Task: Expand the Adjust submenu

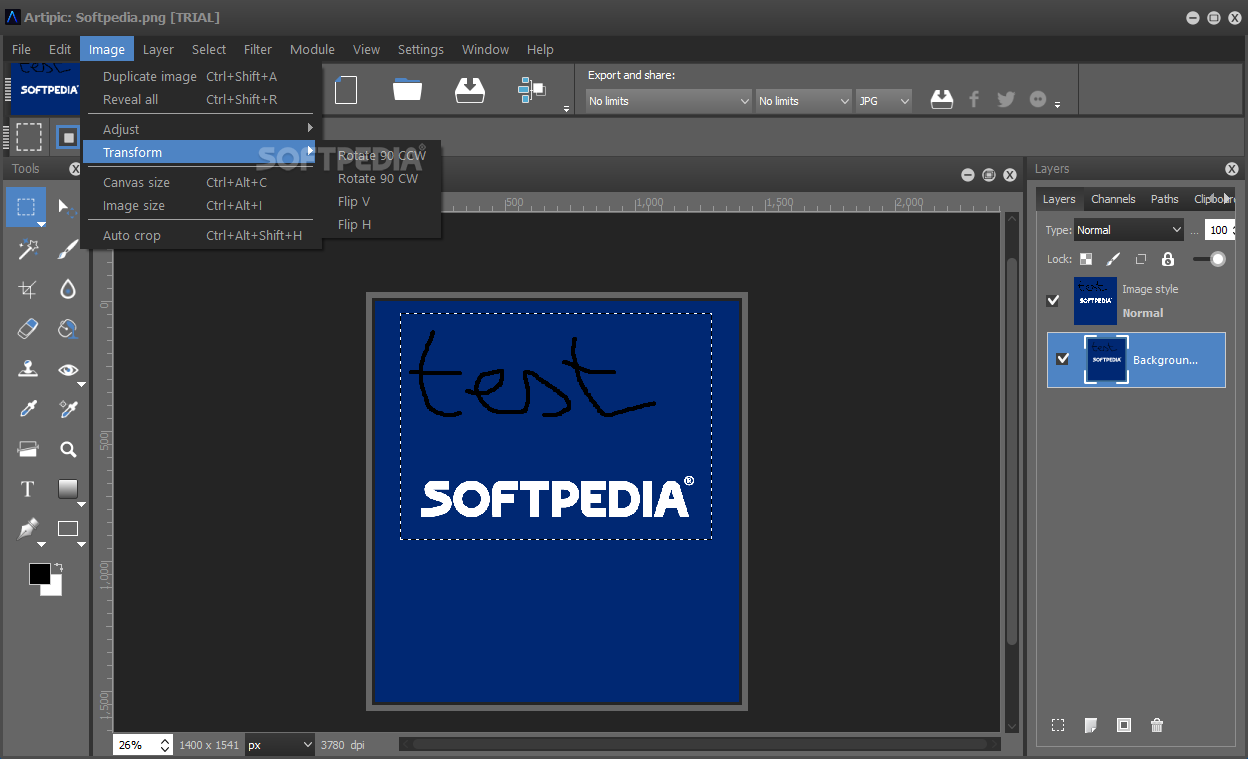Action: tap(201, 129)
